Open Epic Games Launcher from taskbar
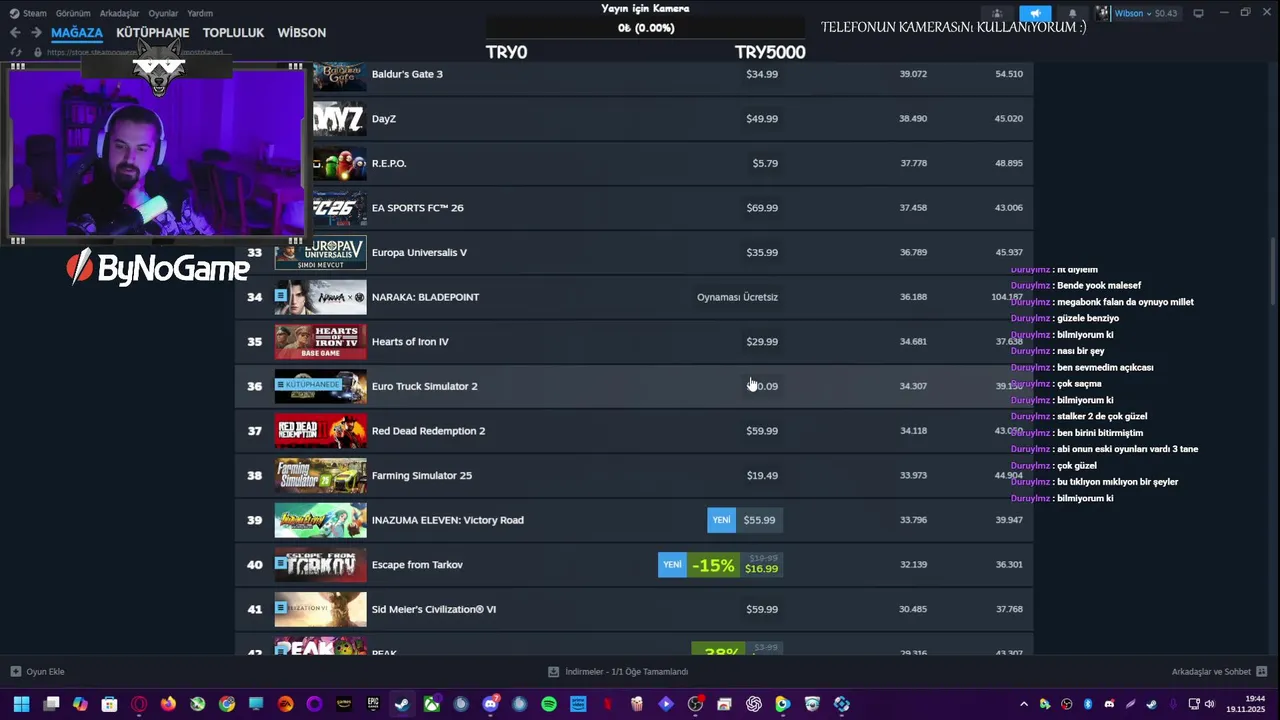 373,704
